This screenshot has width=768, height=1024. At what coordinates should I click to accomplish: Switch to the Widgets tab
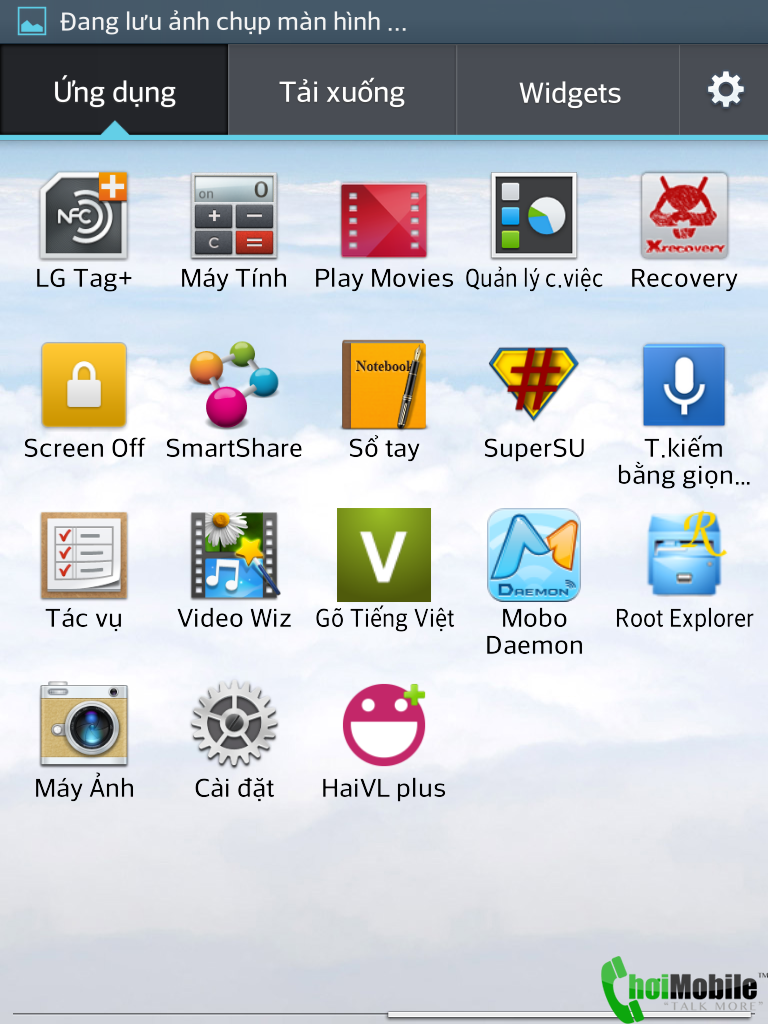pyautogui.click(x=569, y=90)
